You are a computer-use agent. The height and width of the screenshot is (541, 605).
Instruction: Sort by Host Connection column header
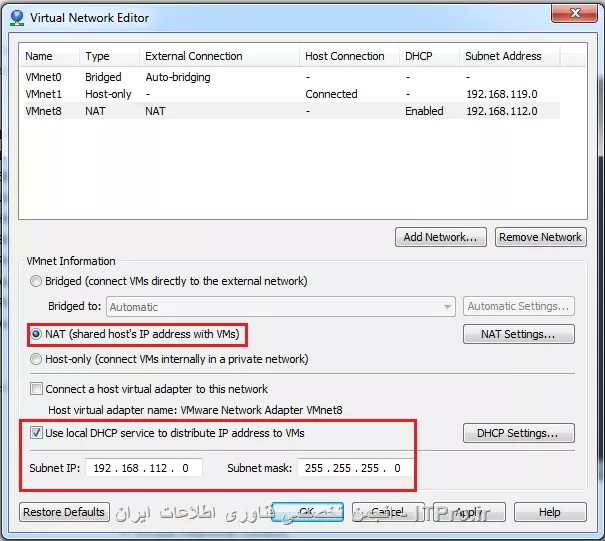tap(349, 56)
